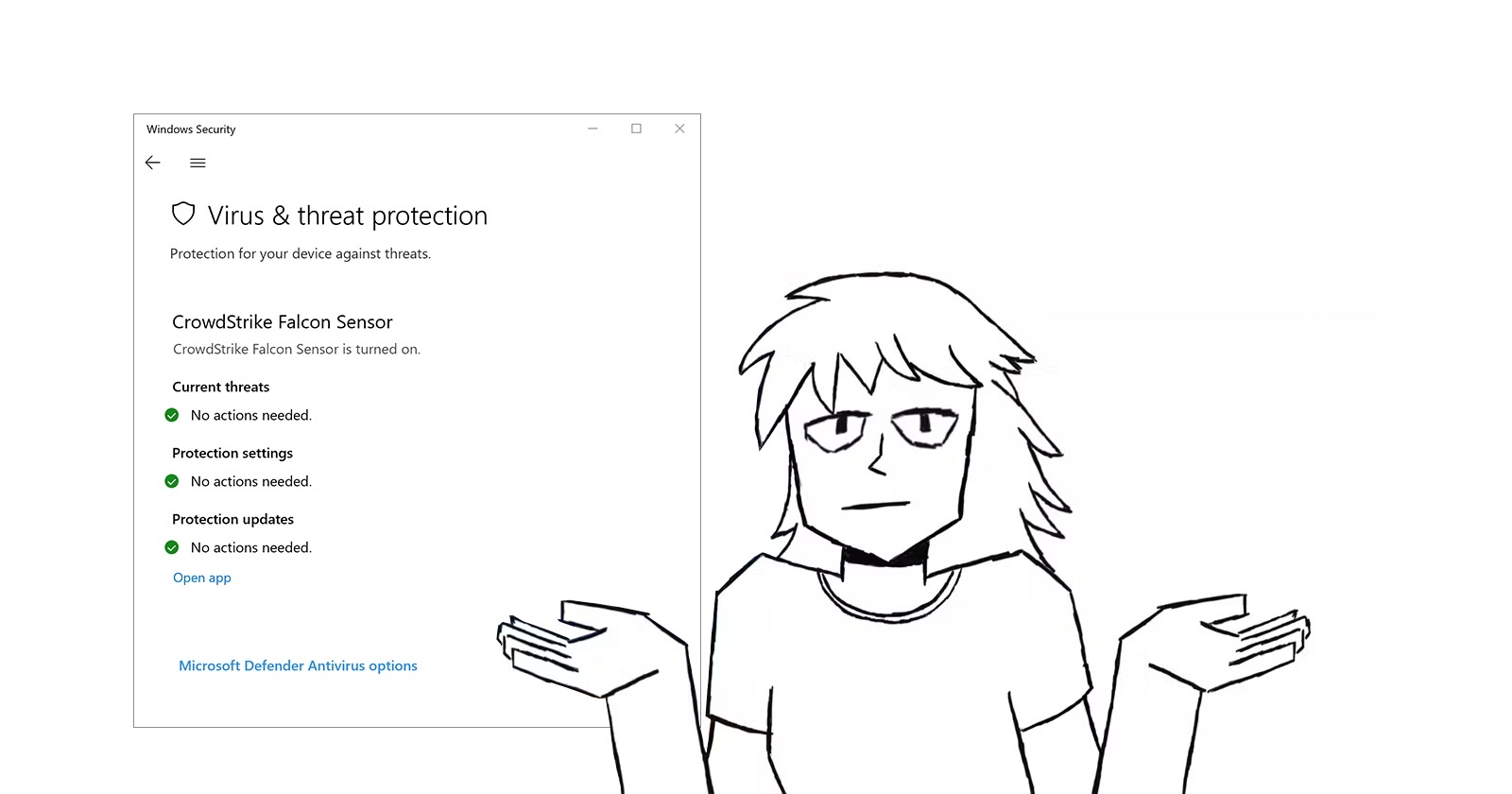
Task: Go back with the back arrow
Action: [152, 163]
